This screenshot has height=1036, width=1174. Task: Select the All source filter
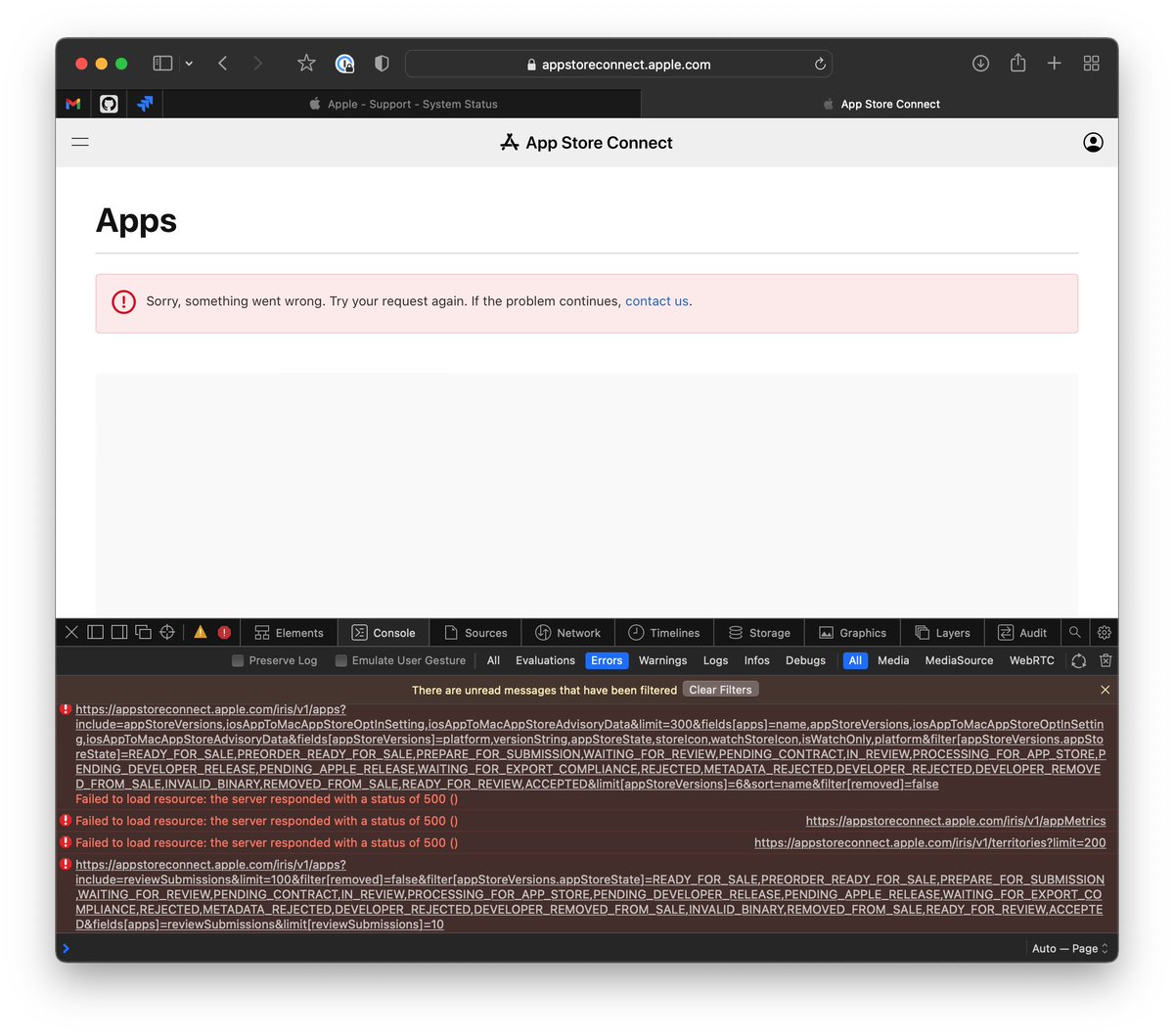click(855, 660)
